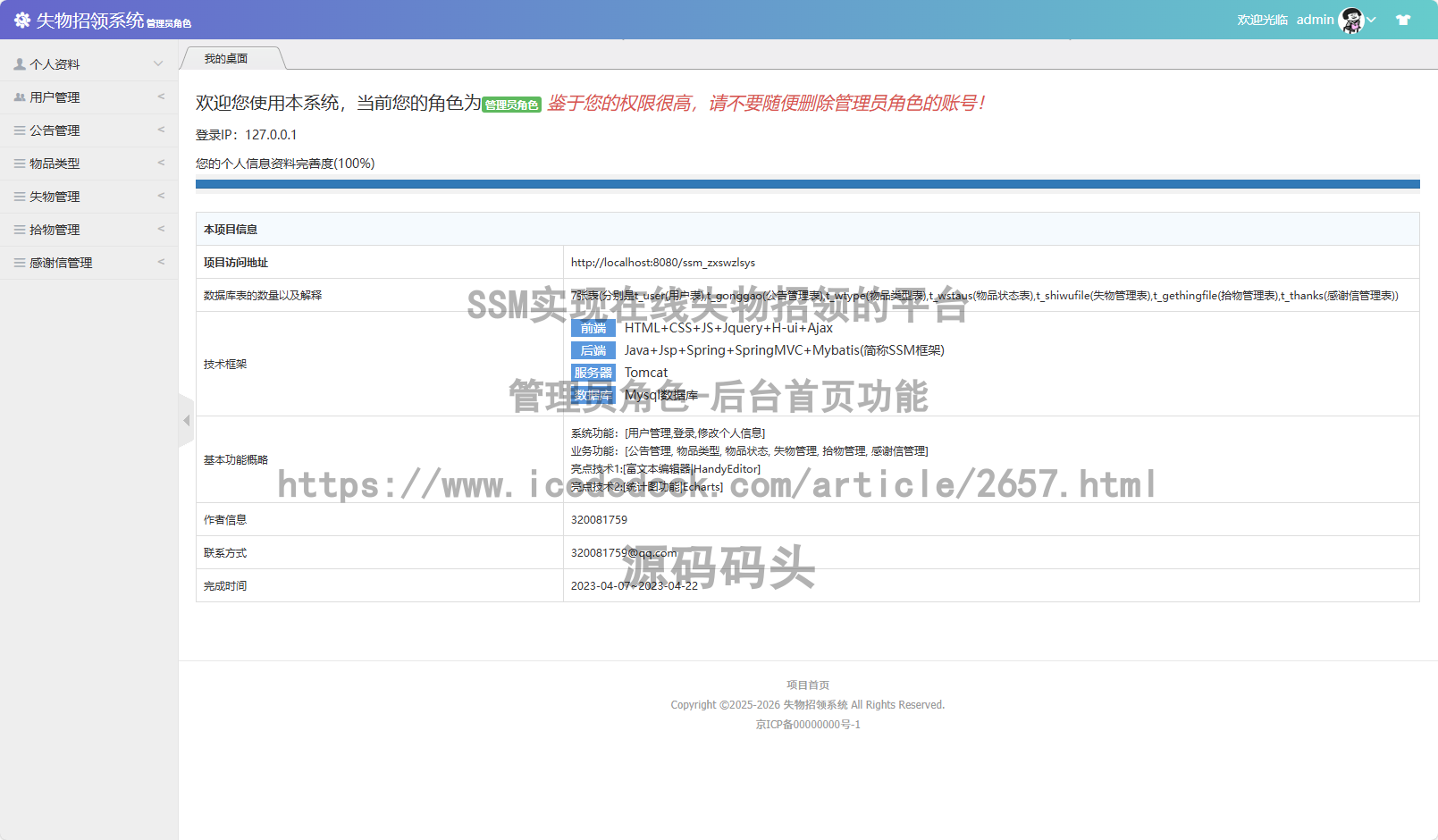Switch to the 我的桌面 tab
Image resolution: width=1438 pixels, height=840 pixels.
[226, 59]
